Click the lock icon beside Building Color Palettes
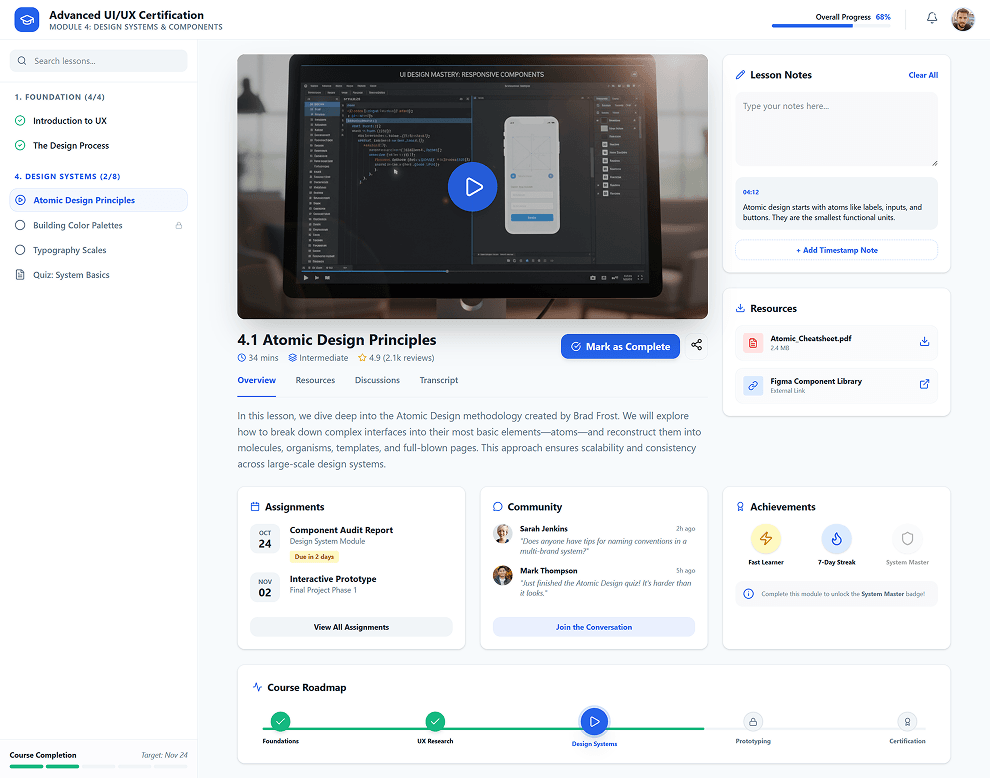Screen dimensions: 990x778 179,225
